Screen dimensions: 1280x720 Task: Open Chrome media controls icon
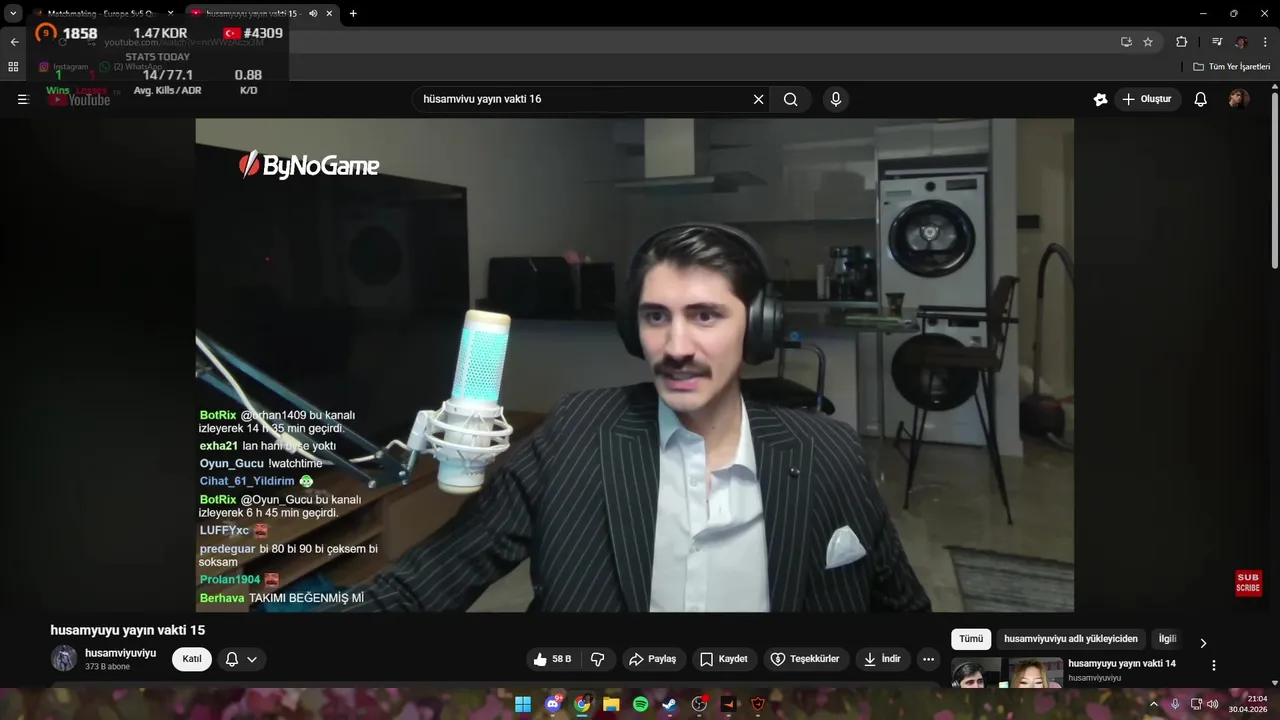click(1217, 42)
